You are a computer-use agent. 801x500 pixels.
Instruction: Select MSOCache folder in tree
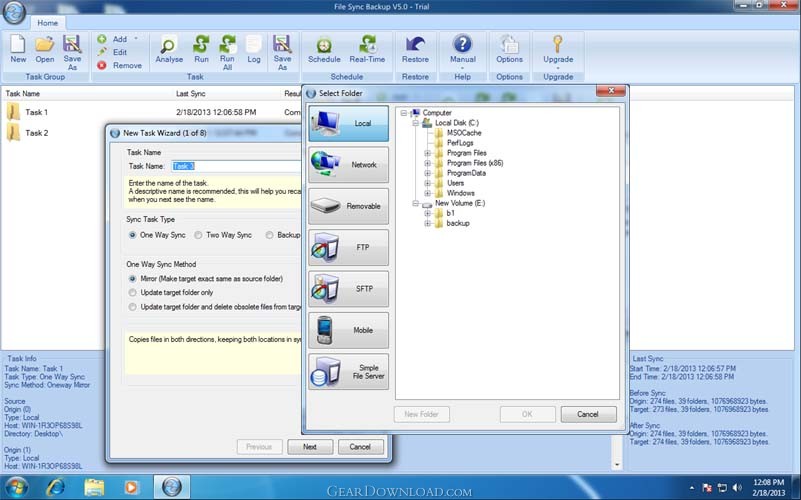click(464, 133)
